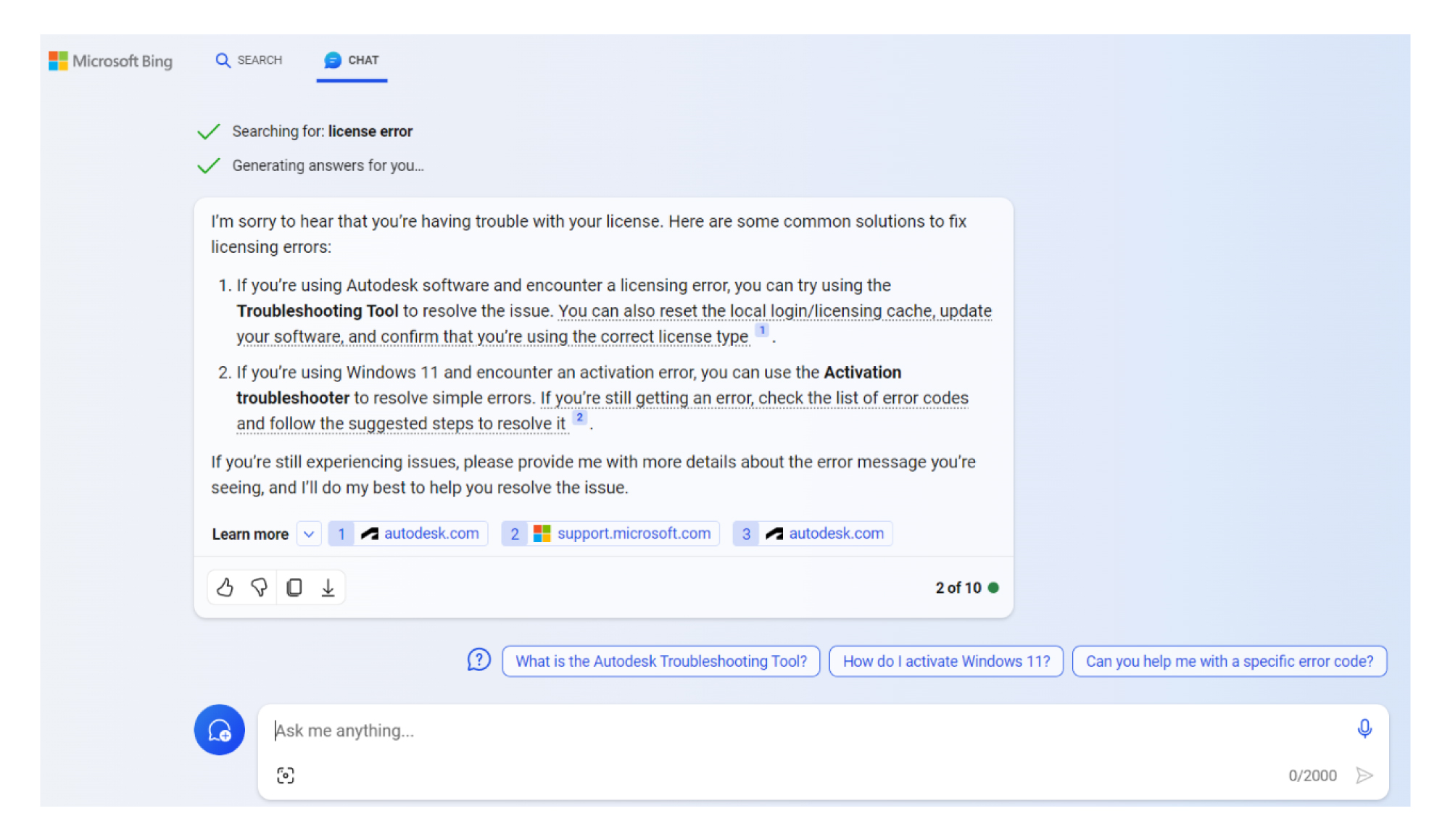
Task: Click the Microsoft Bing logo
Action: (111, 61)
